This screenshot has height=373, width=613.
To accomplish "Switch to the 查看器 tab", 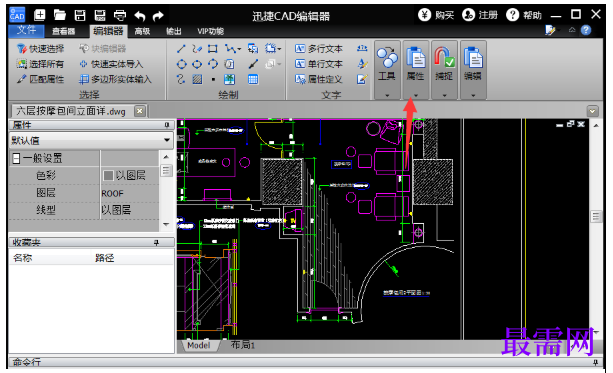I will click(64, 31).
